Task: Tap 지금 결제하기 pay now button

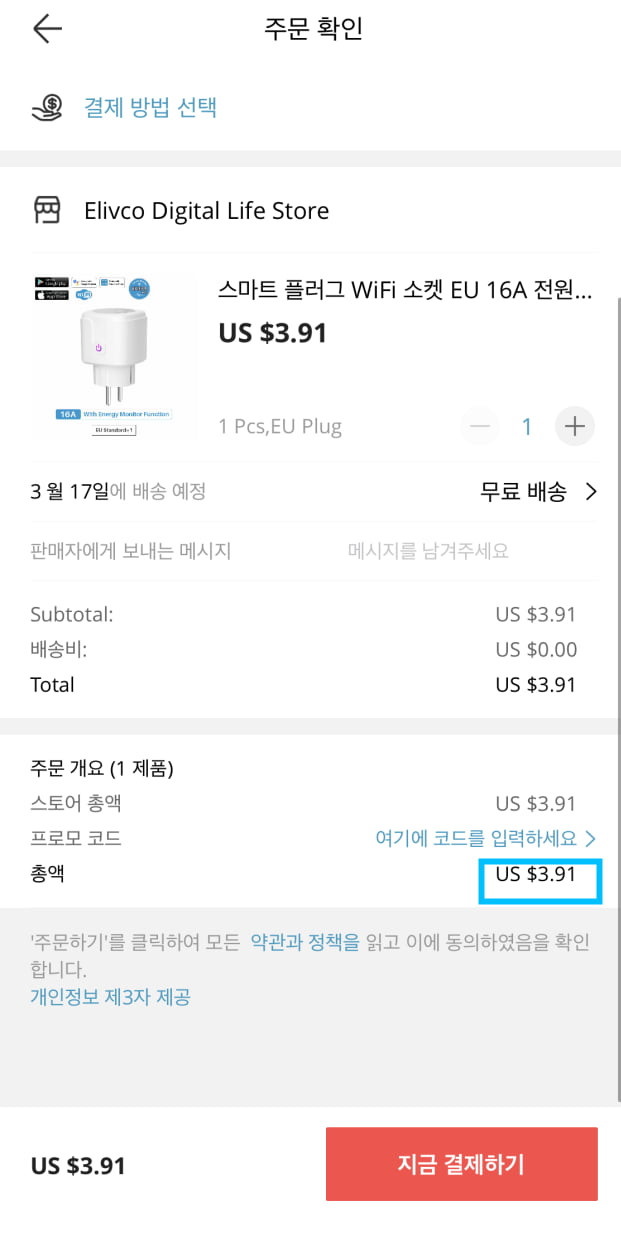Action: pos(461,1164)
